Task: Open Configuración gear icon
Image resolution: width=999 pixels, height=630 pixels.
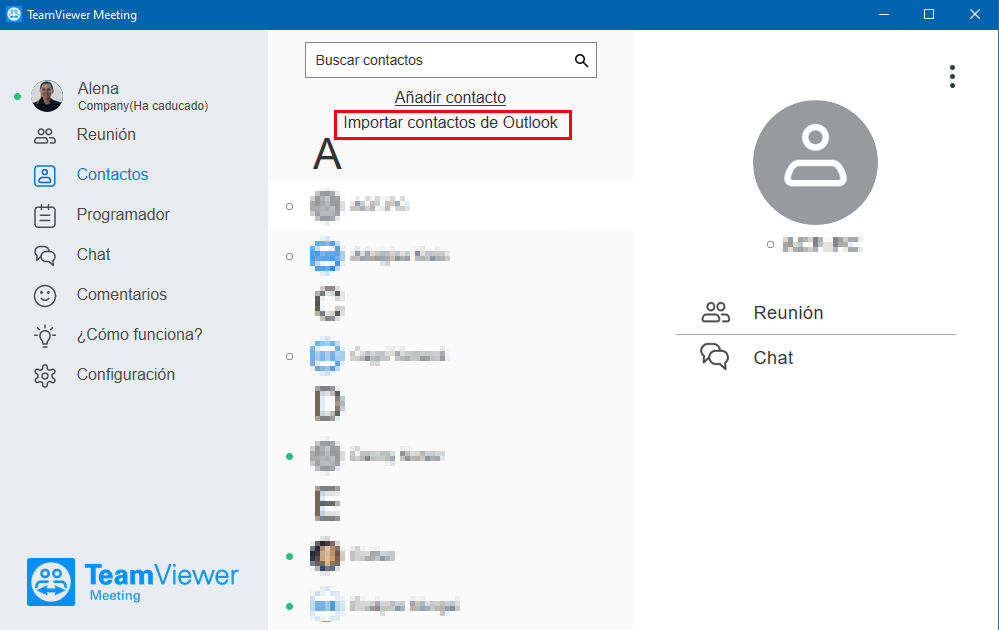Action: pos(45,376)
